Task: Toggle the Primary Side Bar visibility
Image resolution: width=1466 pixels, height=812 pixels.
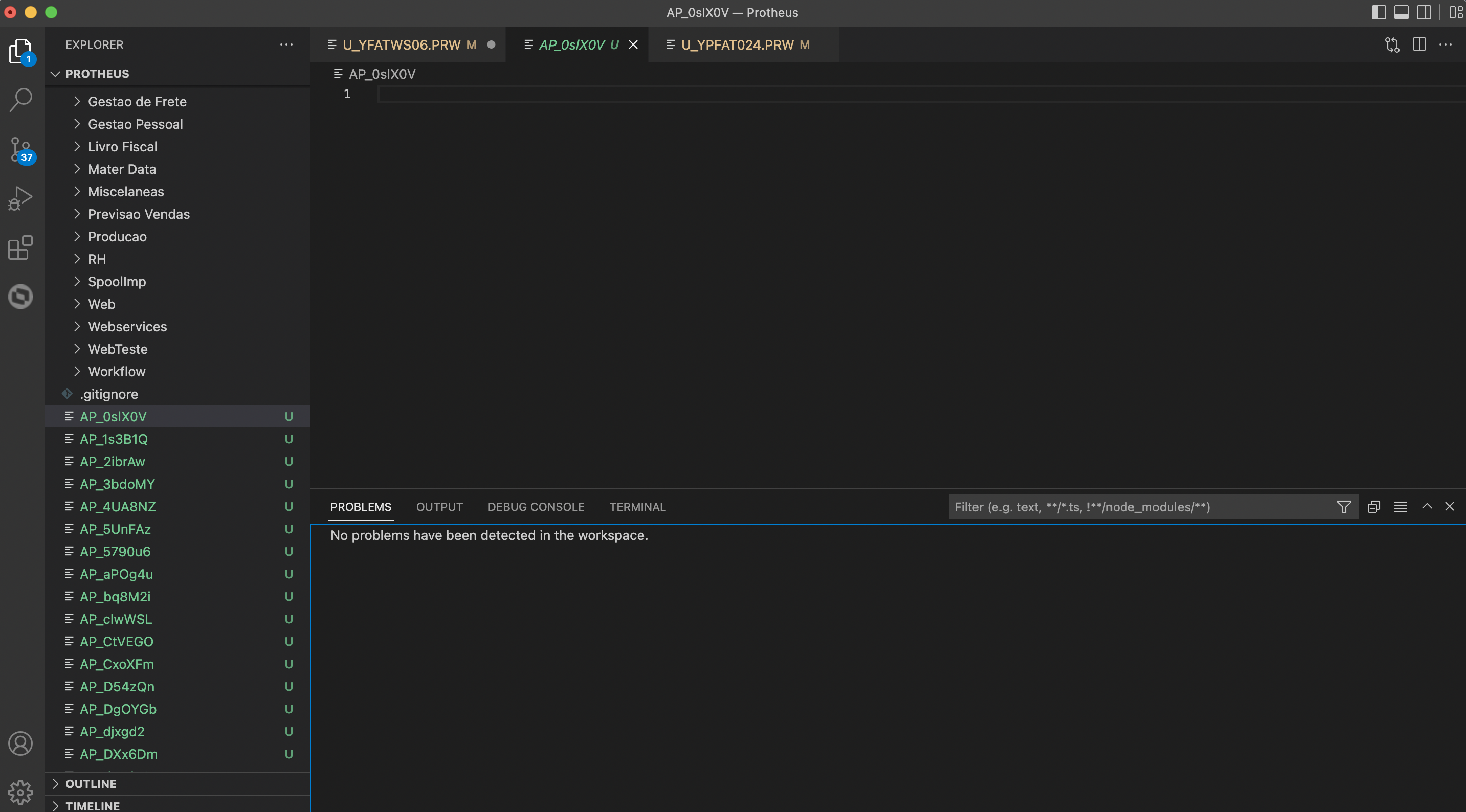Action: (x=1379, y=12)
